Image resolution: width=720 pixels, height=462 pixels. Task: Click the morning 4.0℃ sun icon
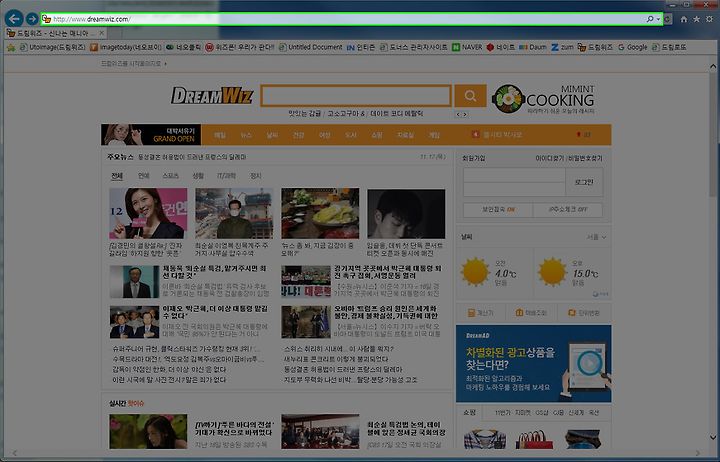[475, 272]
